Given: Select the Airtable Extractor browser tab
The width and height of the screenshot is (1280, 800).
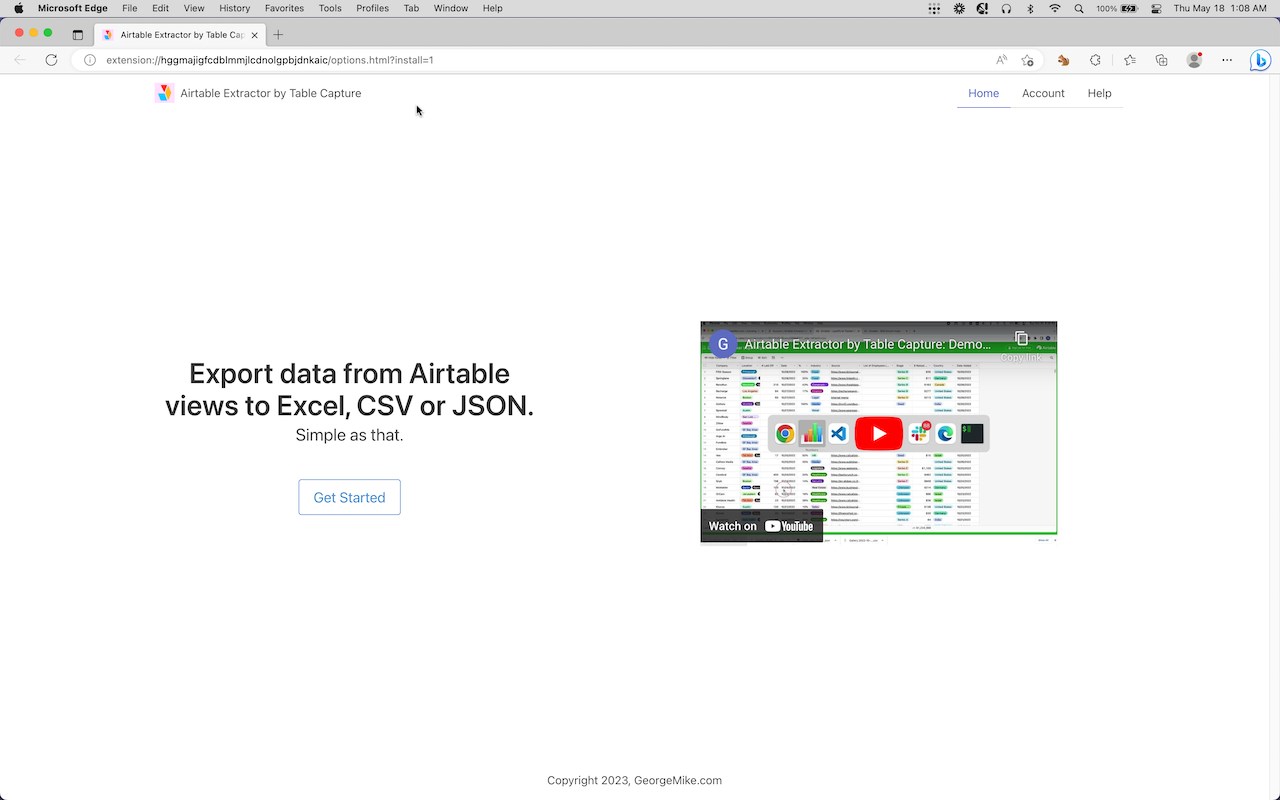Looking at the screenshot, I should coord(180,34).
